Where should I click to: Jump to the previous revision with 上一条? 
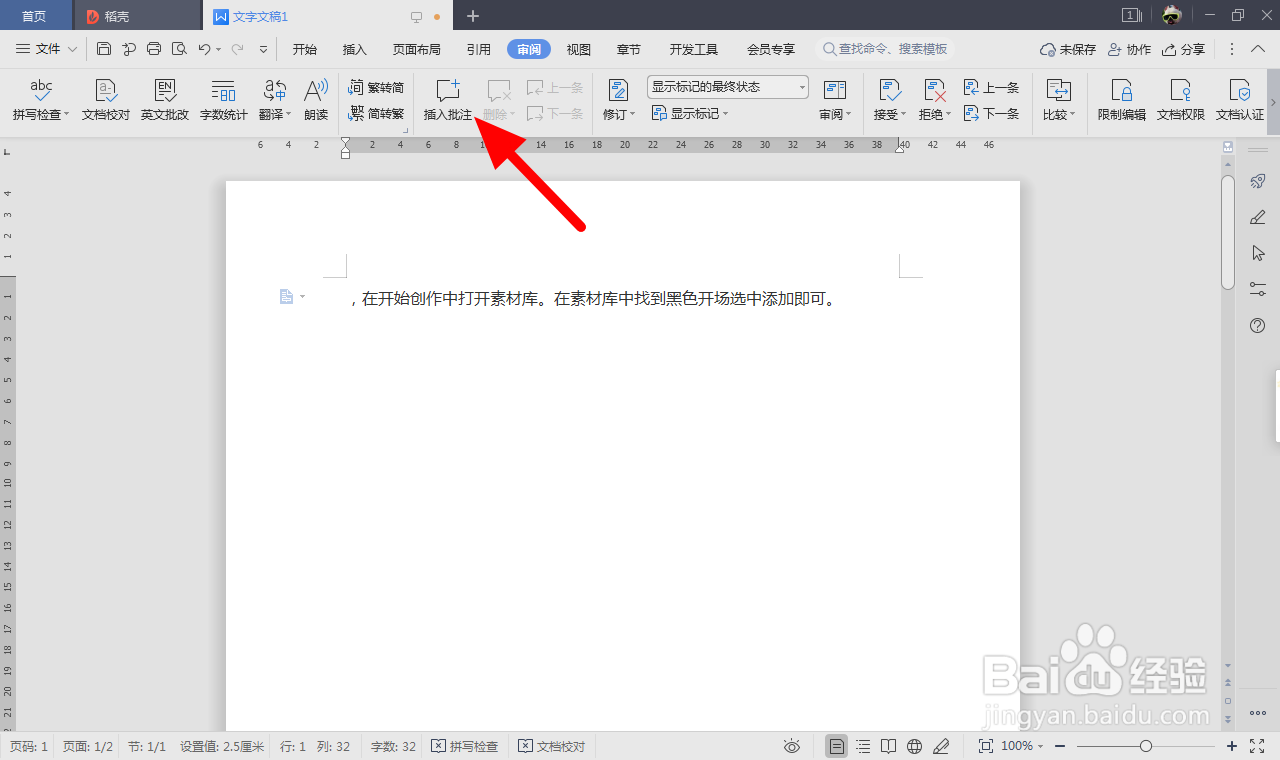coord(992,88)
